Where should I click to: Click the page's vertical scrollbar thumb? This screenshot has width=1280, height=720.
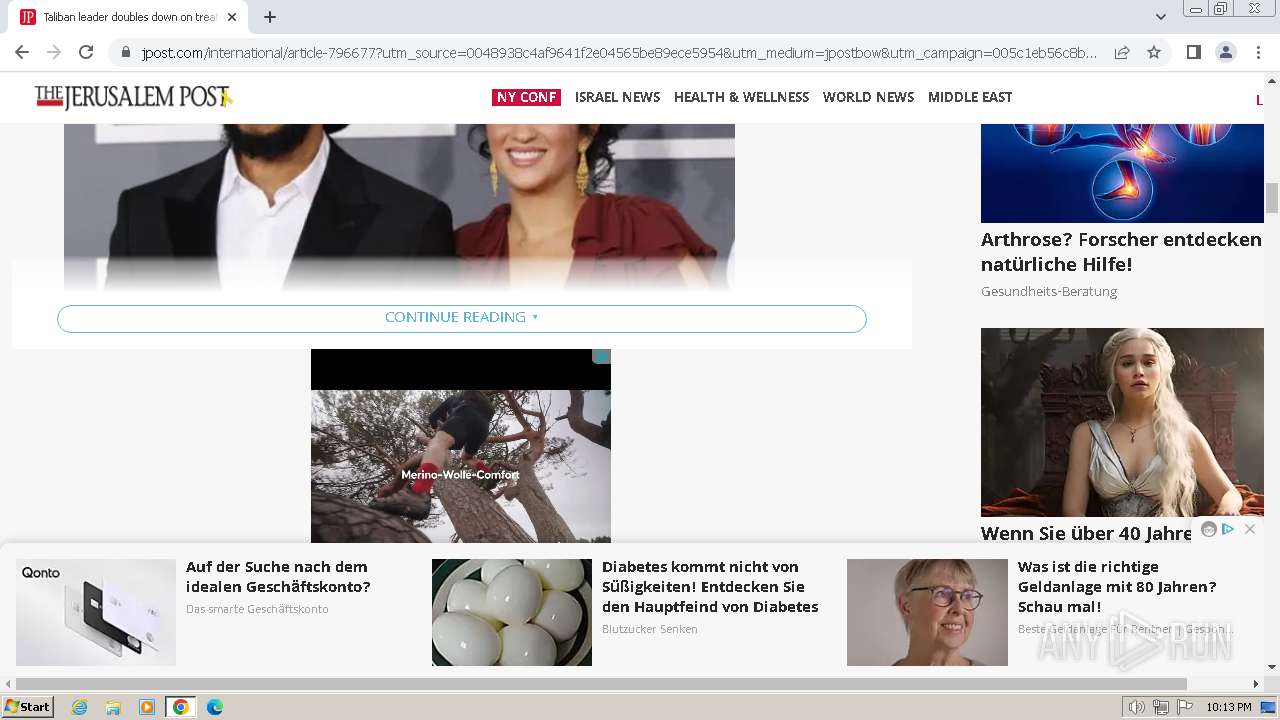coord(1272,198)
